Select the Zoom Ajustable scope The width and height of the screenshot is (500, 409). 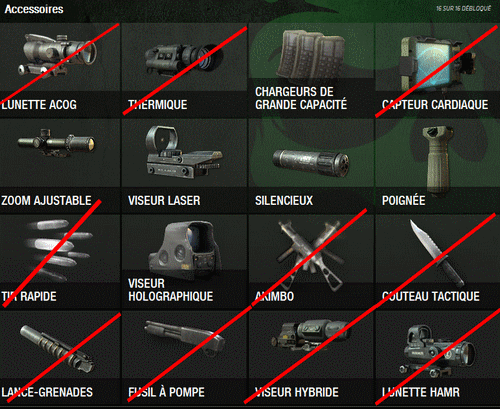[57, 143]
